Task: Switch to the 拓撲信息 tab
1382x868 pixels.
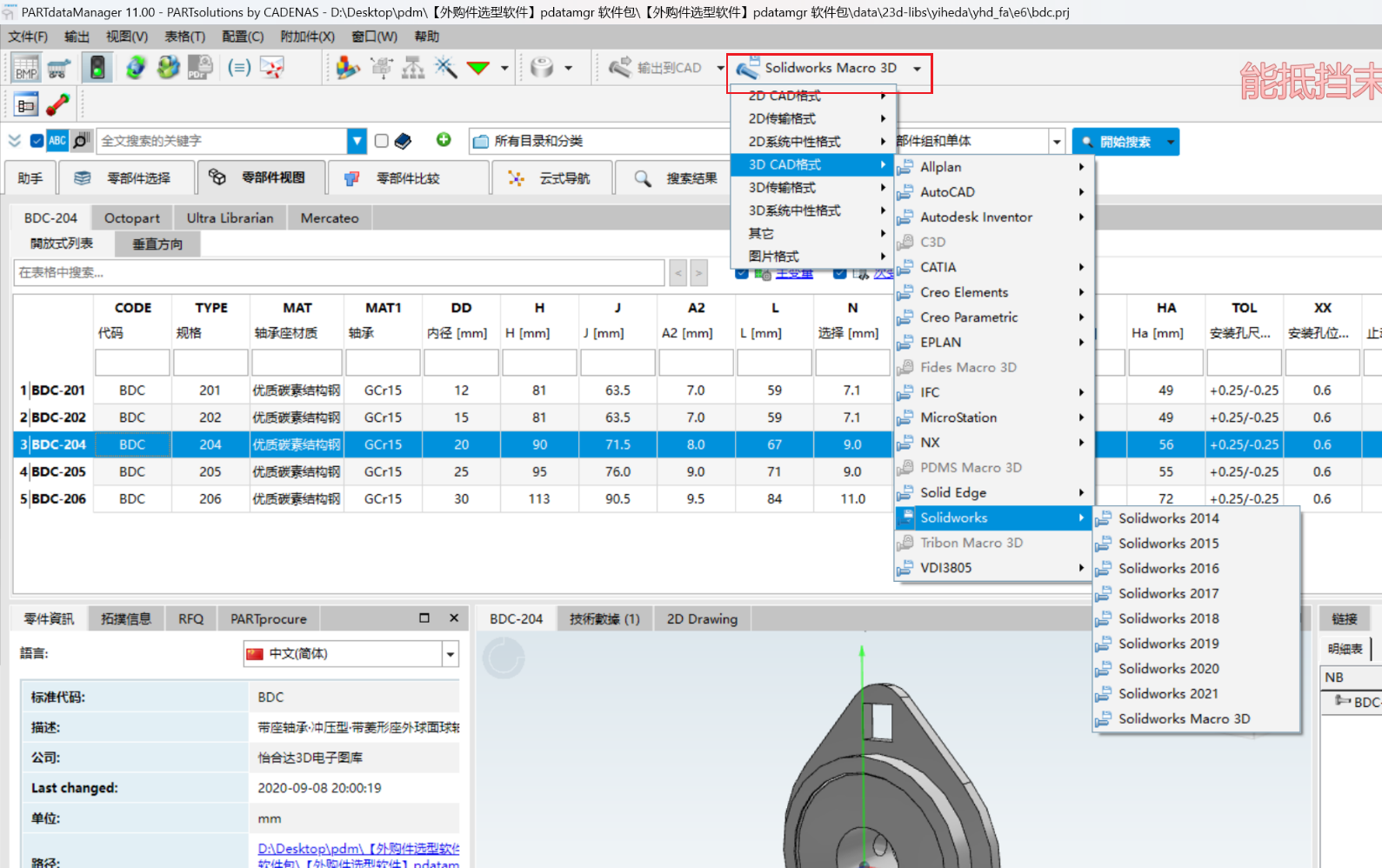Action: [x=126, y=619]
